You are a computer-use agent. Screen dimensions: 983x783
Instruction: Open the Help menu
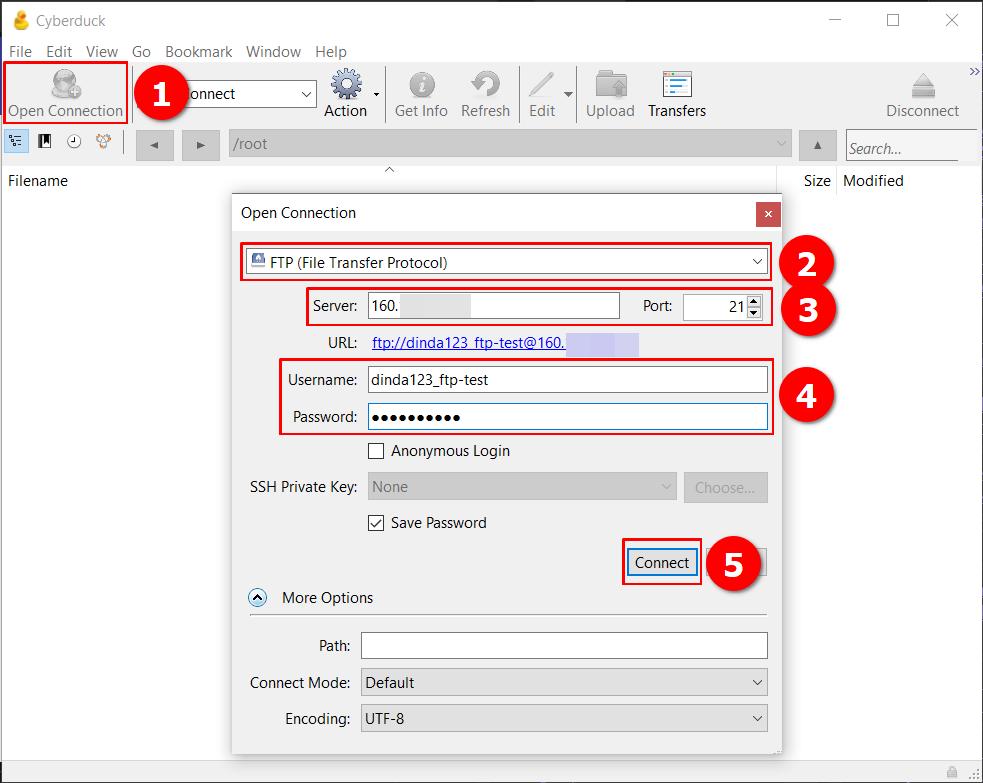click(x=331, y=51)
